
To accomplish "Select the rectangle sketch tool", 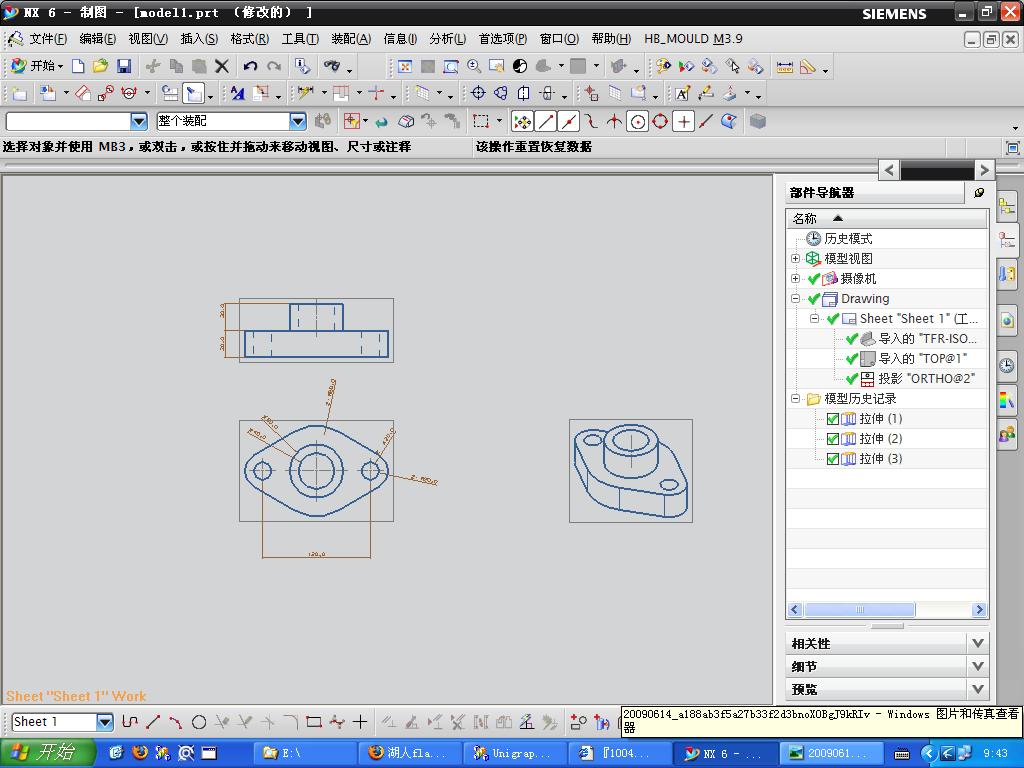I will pyautogui.click(x=313, y=722).
